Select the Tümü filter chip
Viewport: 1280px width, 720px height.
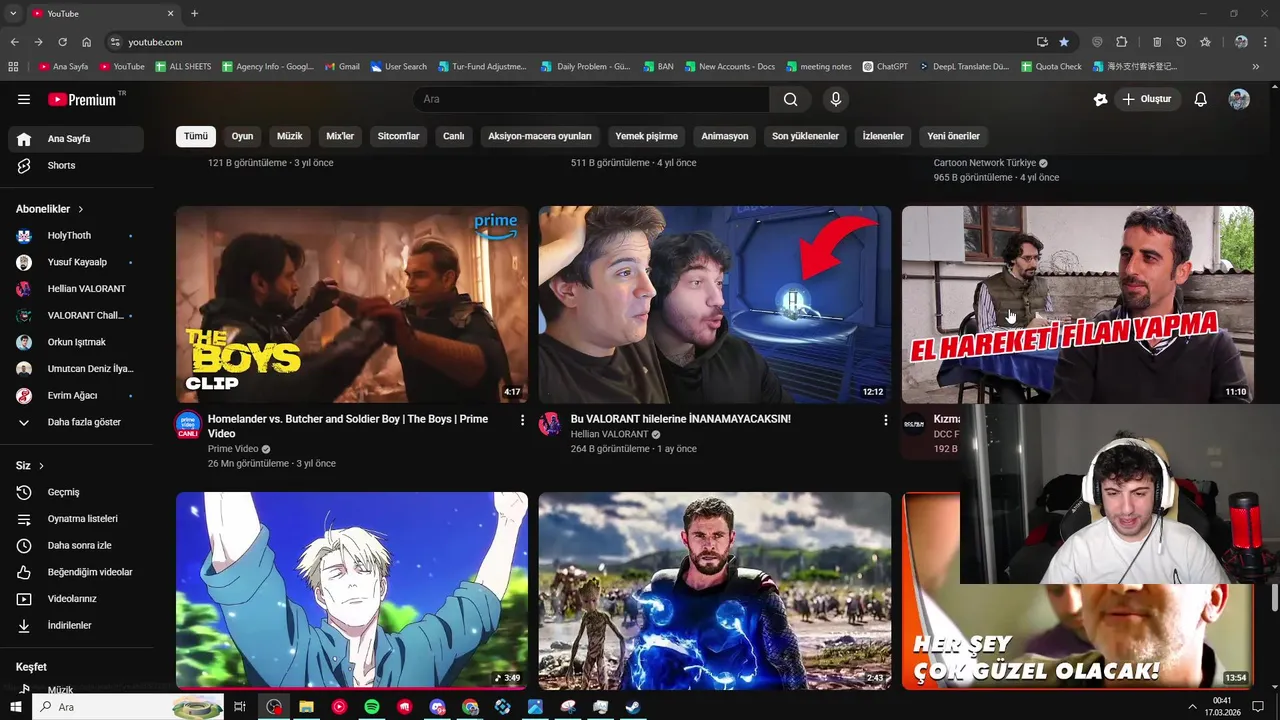(196, 136)
